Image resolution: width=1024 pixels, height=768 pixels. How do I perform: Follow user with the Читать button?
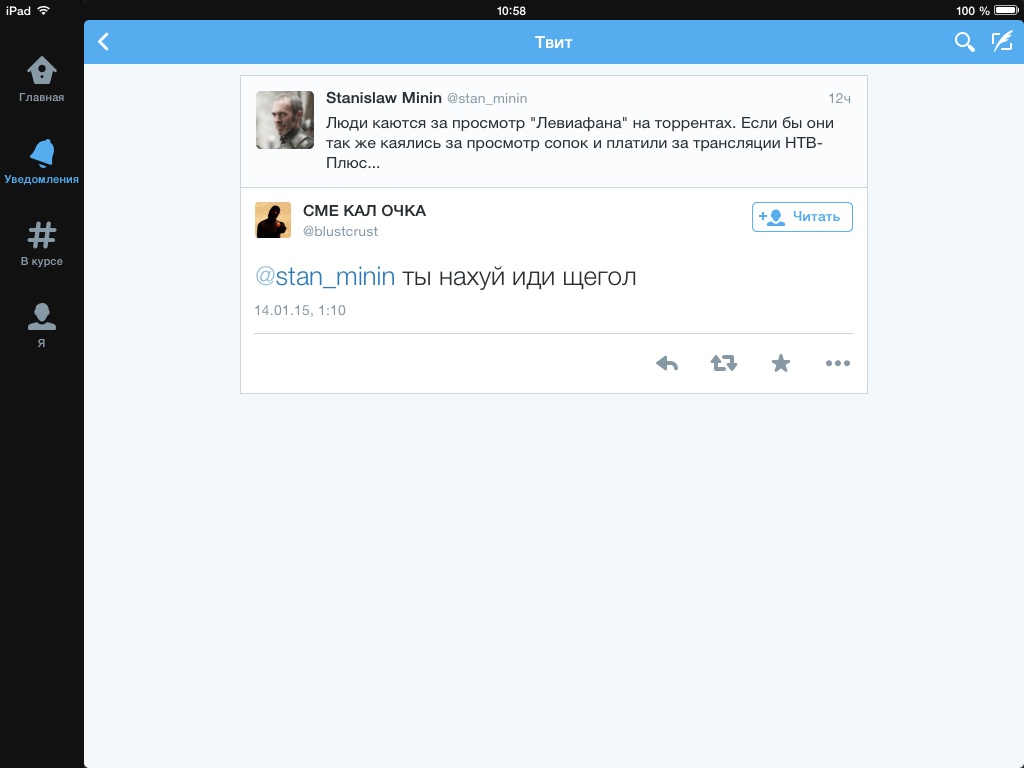(x=802, y=217)
